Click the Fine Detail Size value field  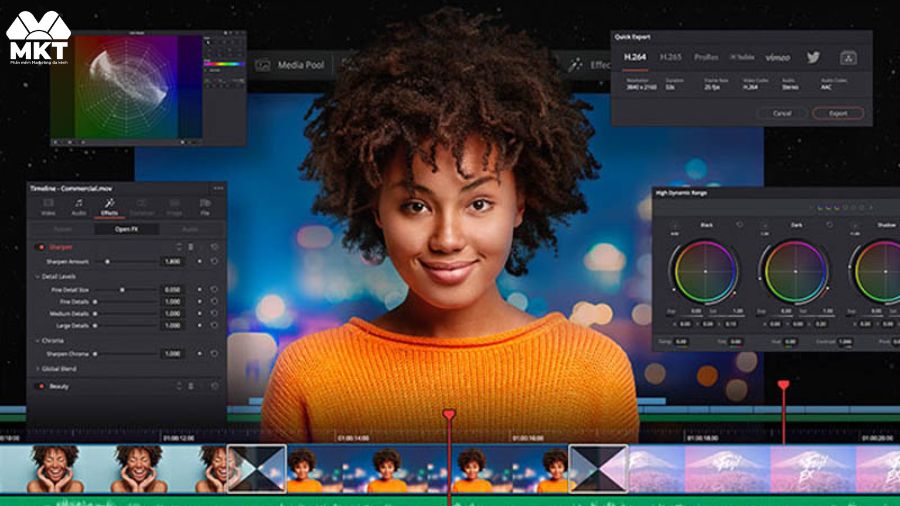(172, 290)
